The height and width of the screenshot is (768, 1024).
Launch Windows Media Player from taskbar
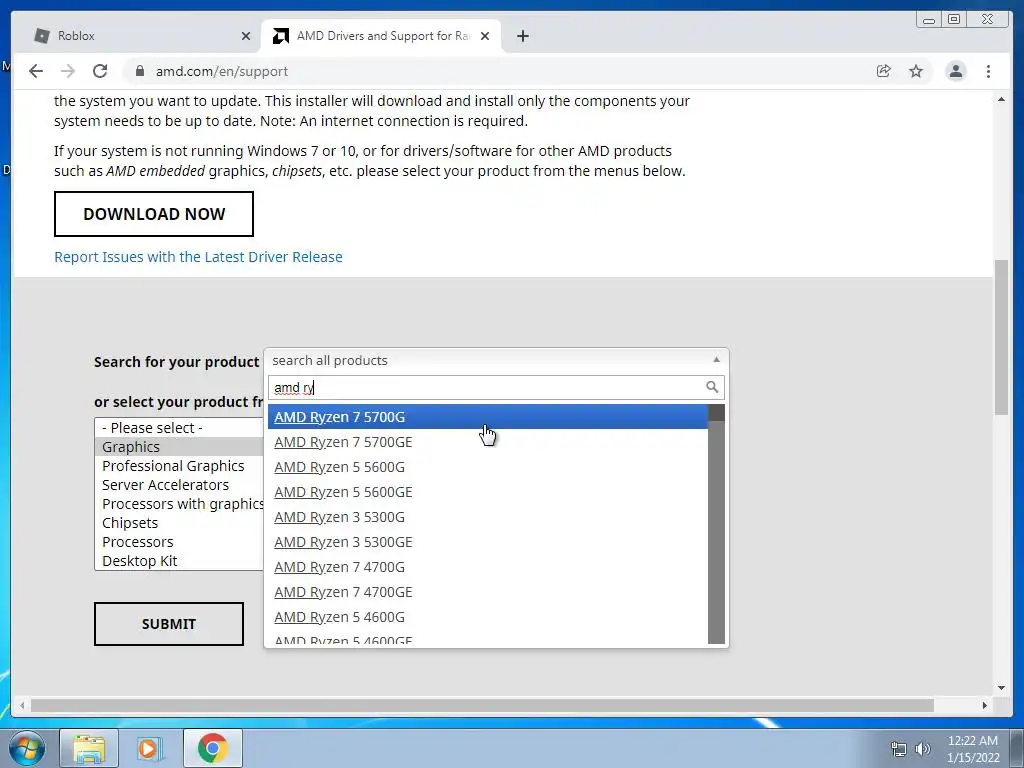click(x=150, y=748)
